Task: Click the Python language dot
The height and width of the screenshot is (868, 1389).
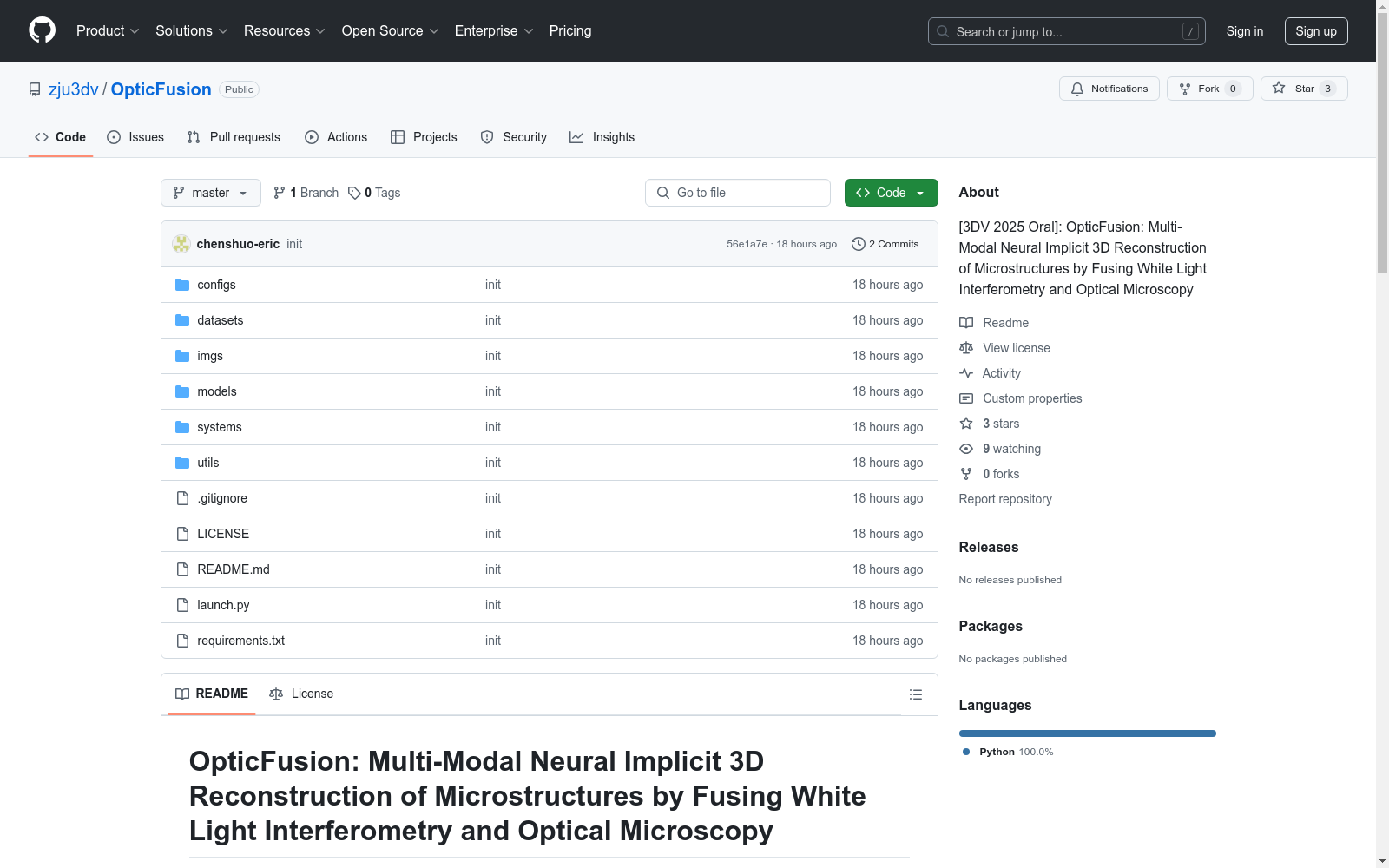Action: point(966,752)
